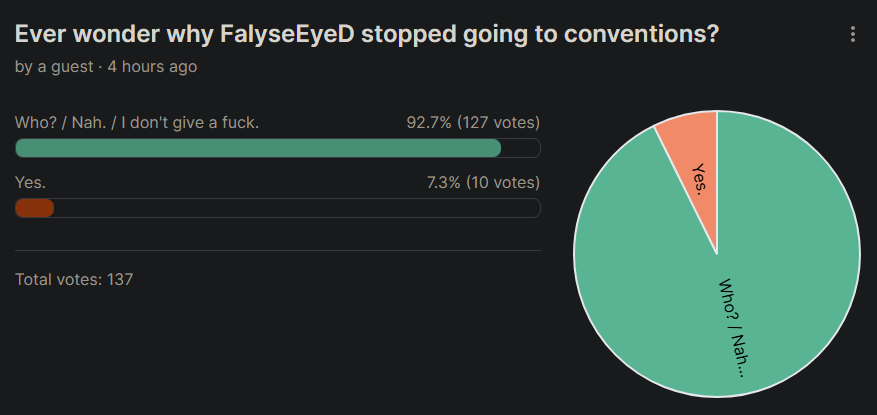The height and width of the screenshot is (415, 877).
Task: Click the divider line above Total votes
Action: click(x=278, y=250)
